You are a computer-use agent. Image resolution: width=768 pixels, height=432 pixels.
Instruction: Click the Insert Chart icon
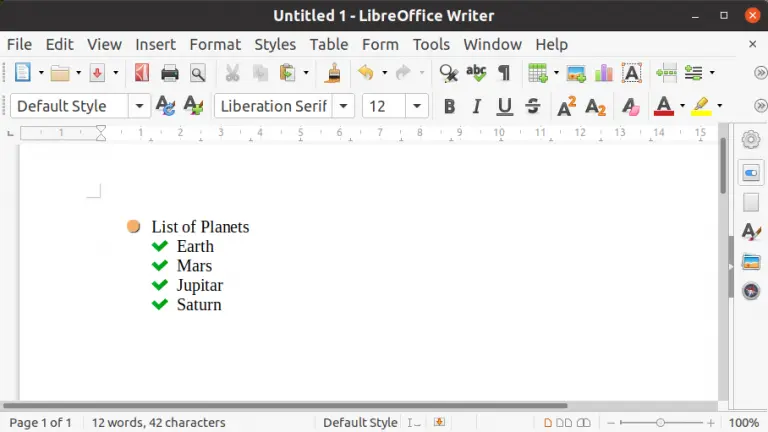604,73
